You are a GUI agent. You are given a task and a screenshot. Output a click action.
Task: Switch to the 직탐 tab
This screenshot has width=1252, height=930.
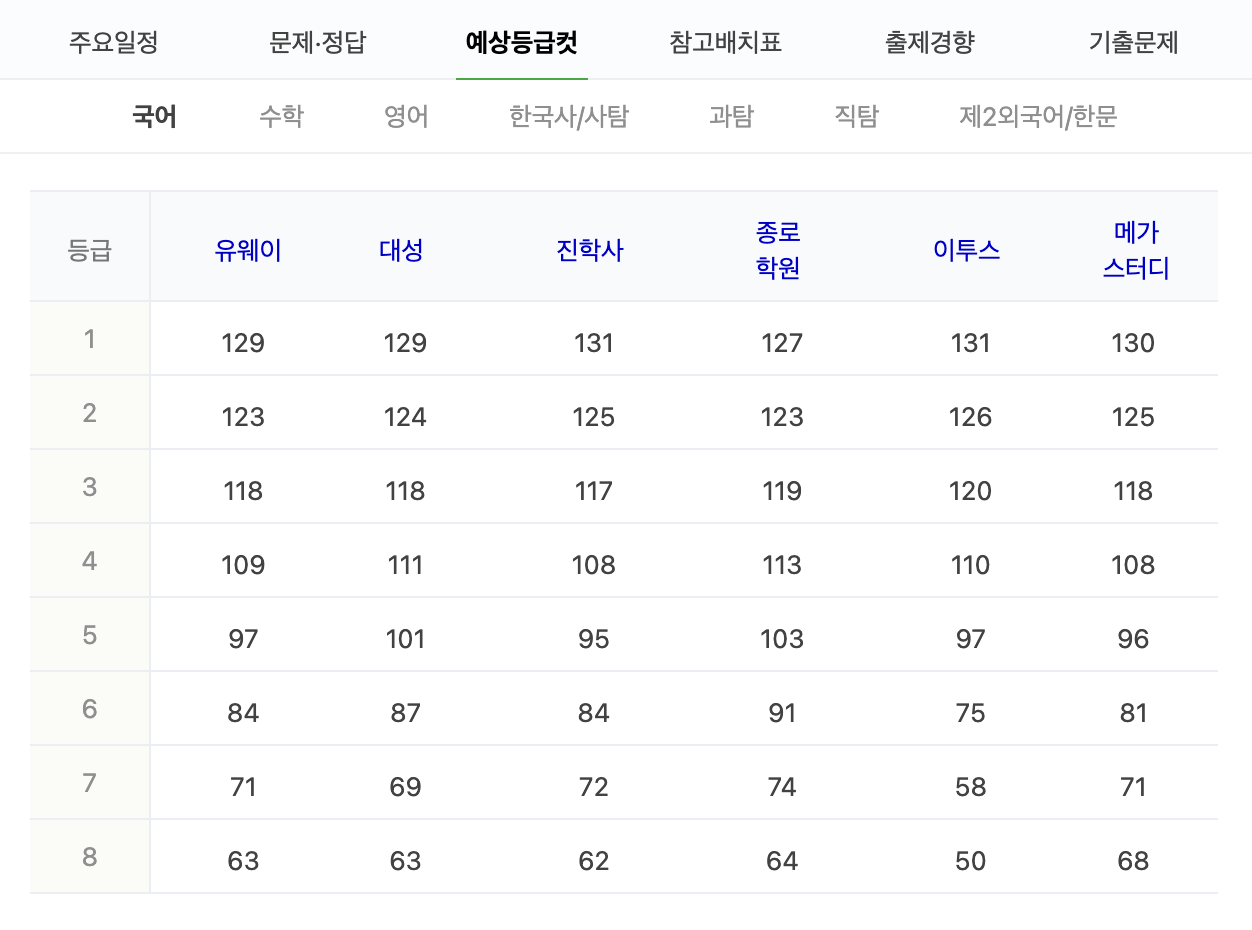click(855, 116)
